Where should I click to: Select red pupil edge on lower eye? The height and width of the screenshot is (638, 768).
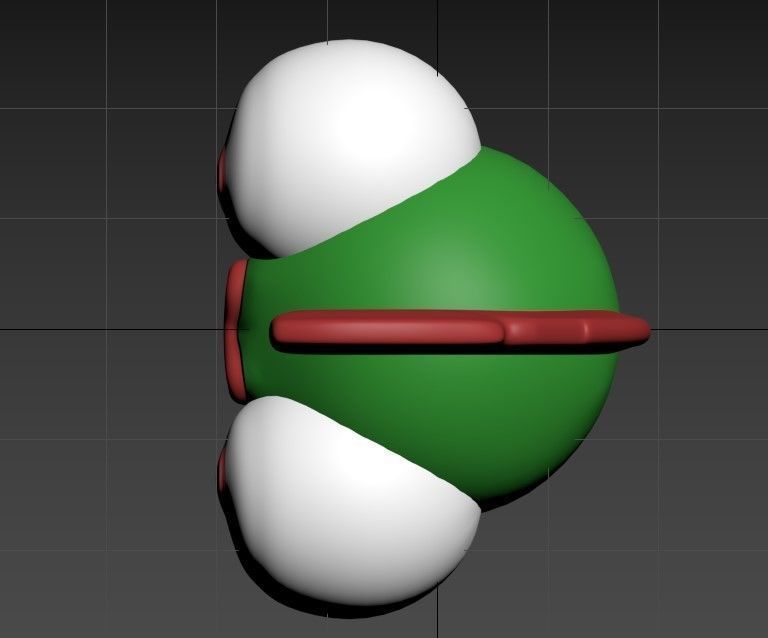pyautogui.click(x=222, y=470)
